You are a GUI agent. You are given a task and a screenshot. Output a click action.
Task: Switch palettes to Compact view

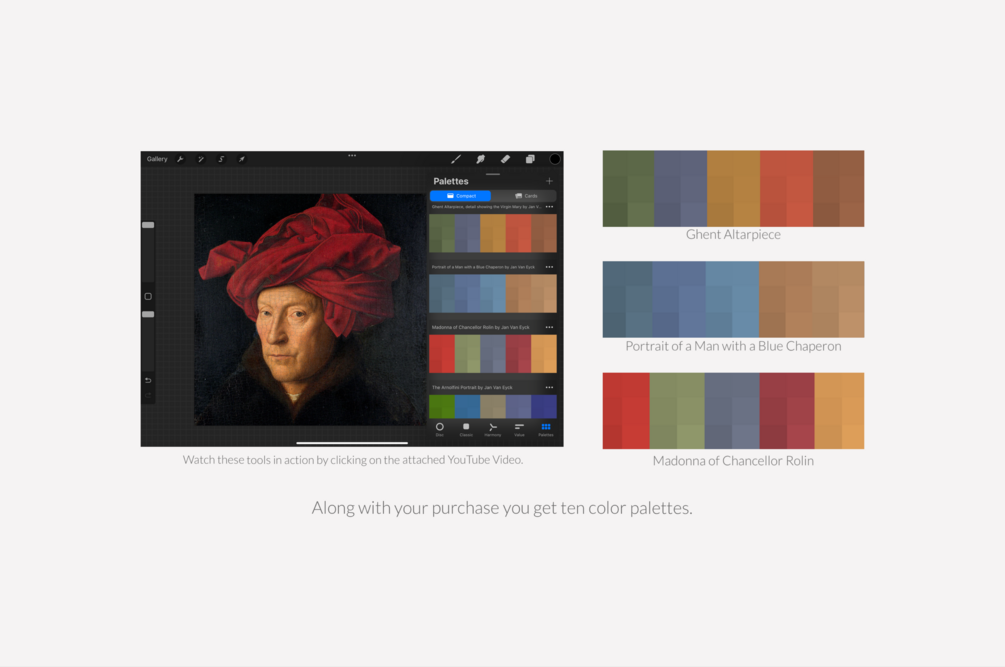coord(461,195)
